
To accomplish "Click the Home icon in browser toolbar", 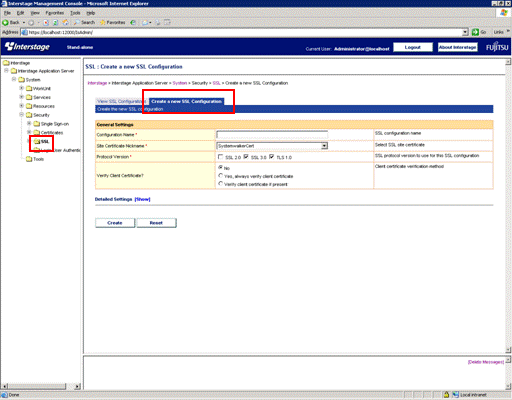I will tap(65, 23).
